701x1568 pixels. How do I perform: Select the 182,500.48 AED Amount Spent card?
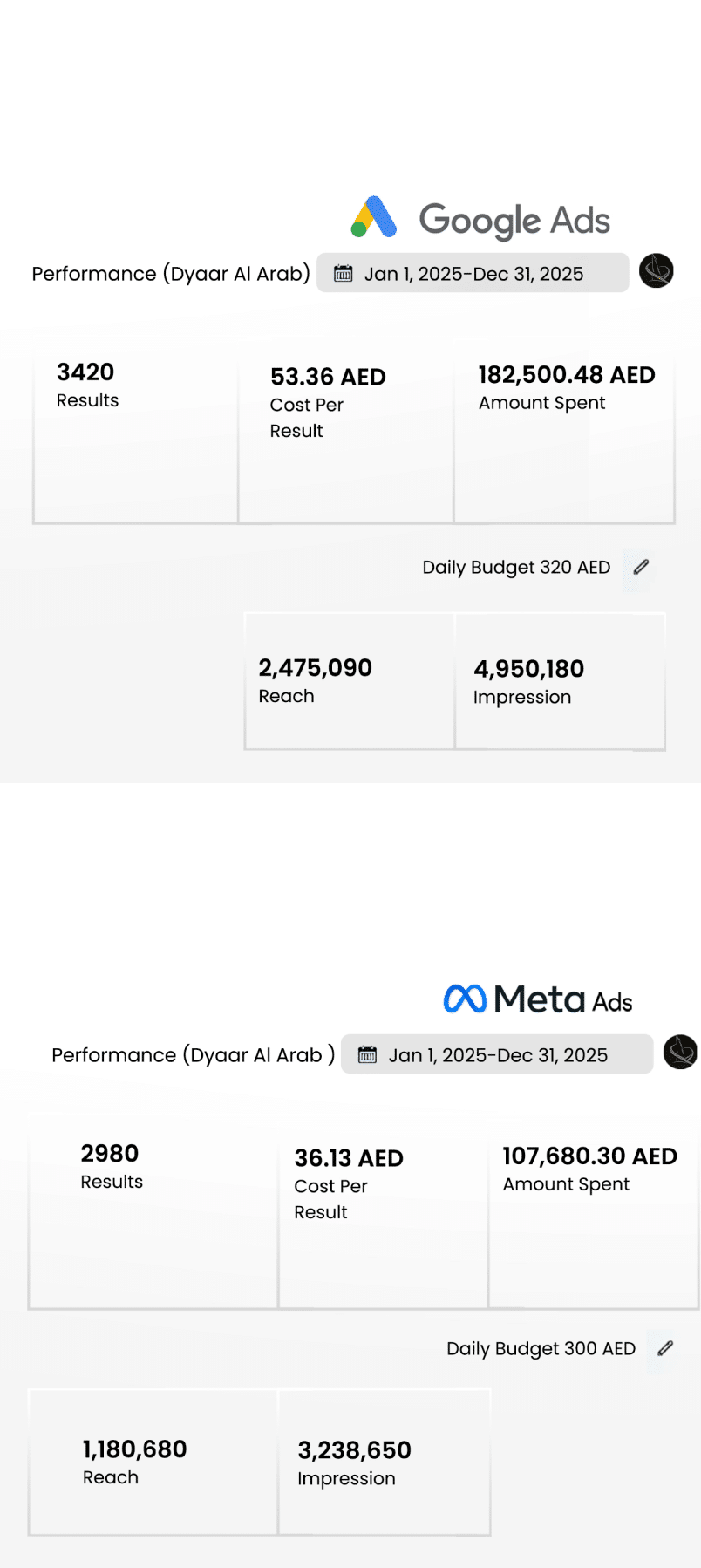point(564,433)
